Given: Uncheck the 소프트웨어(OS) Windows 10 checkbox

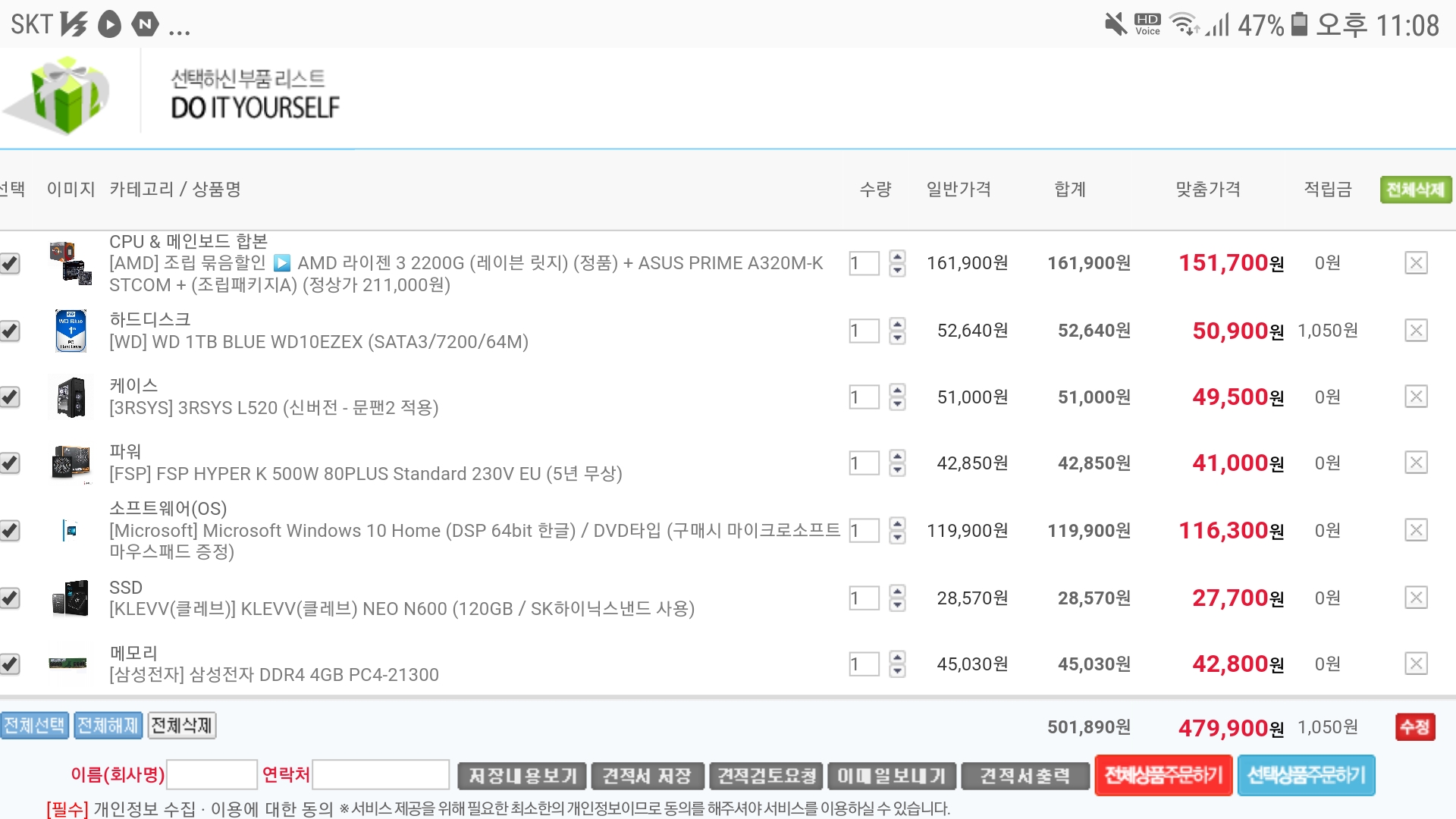Looking at the screenshot, I should click(10, 530).
